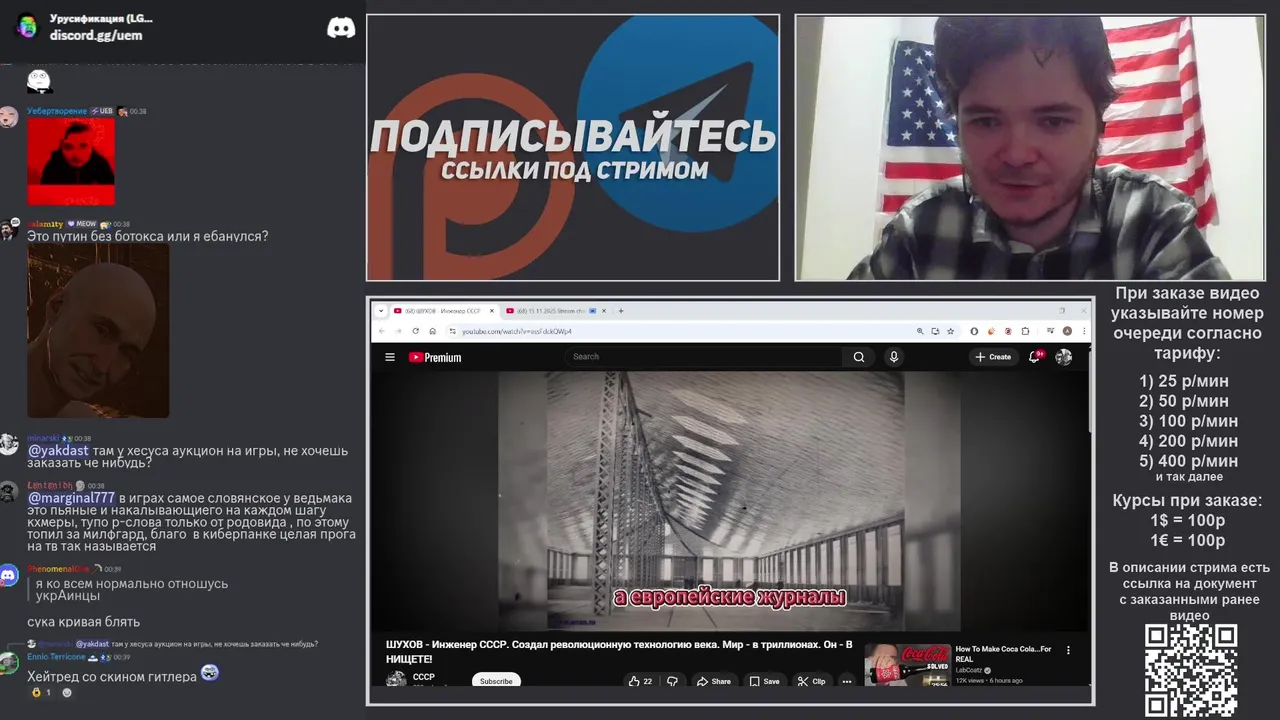Click the Coca Cola video thumbnail
The width and height of the screenshot is (1280, 720).
pyautogui.click(x=908, y=665)
